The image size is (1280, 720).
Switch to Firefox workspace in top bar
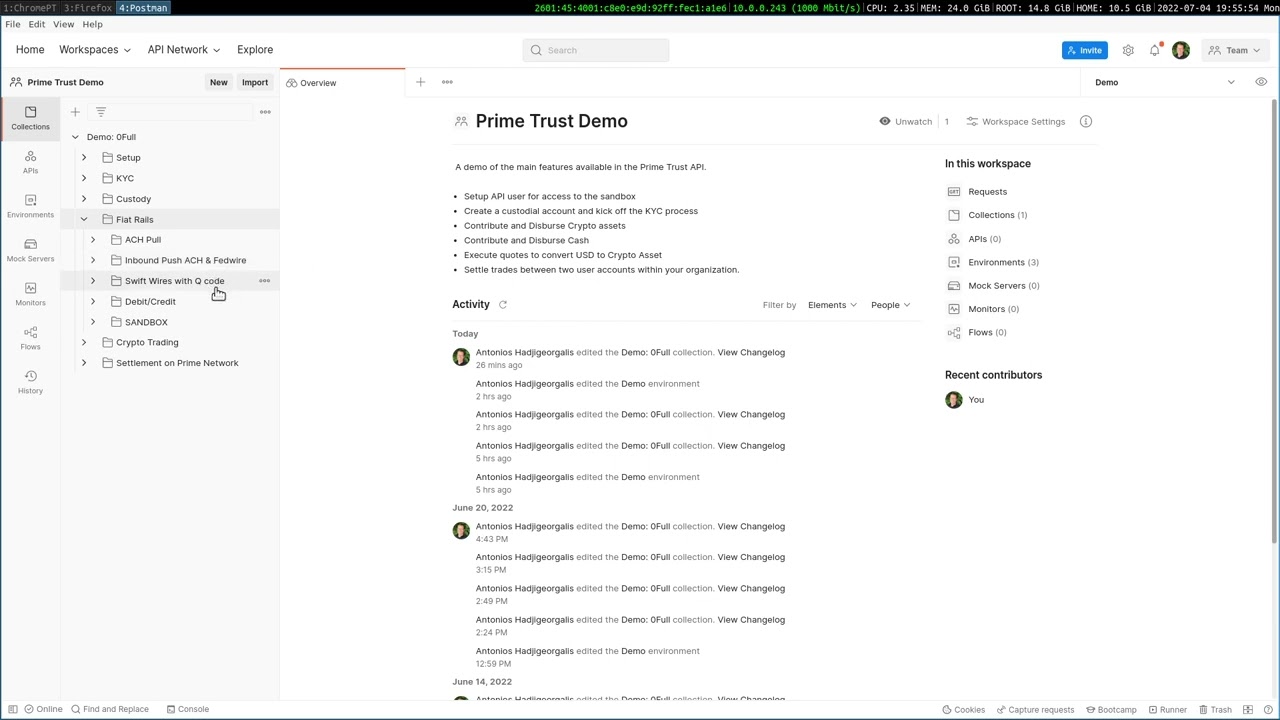[x=88, y=7]
